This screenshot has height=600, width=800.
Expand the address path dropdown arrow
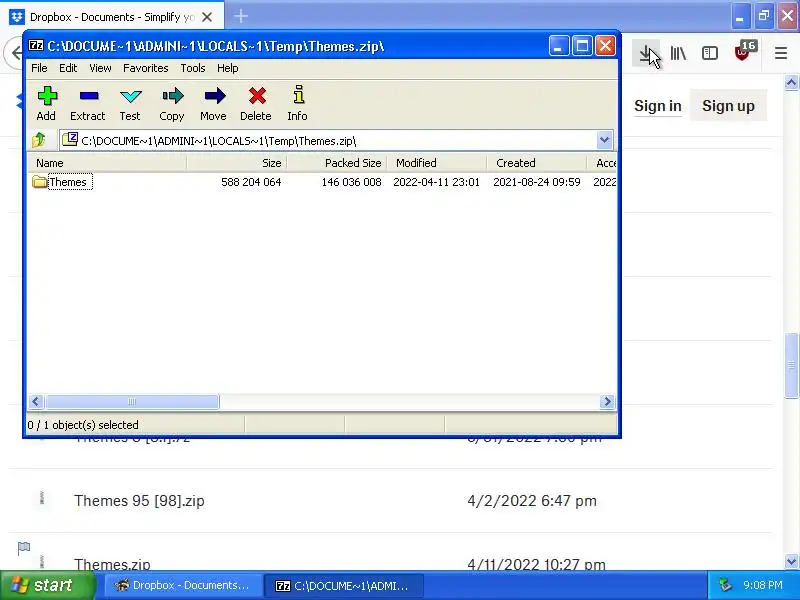[x=605, y=140]
